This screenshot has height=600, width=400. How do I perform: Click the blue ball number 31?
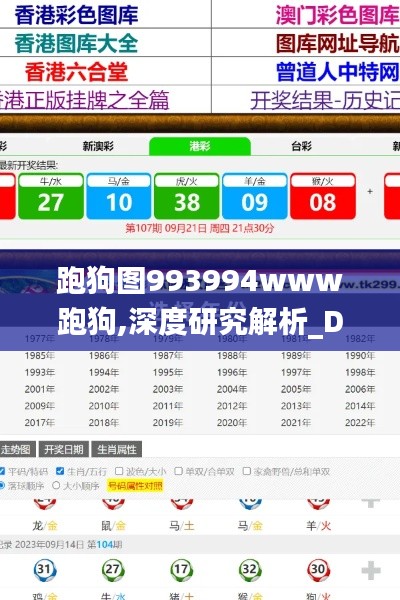(x=45, y=570)
